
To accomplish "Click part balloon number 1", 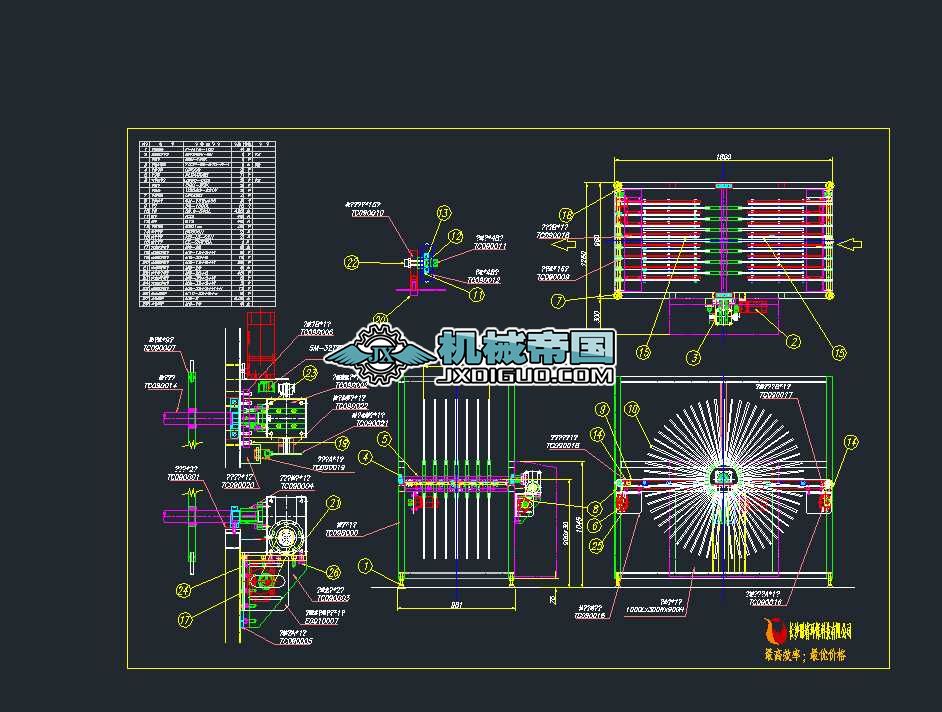I will tap(365, 565).
